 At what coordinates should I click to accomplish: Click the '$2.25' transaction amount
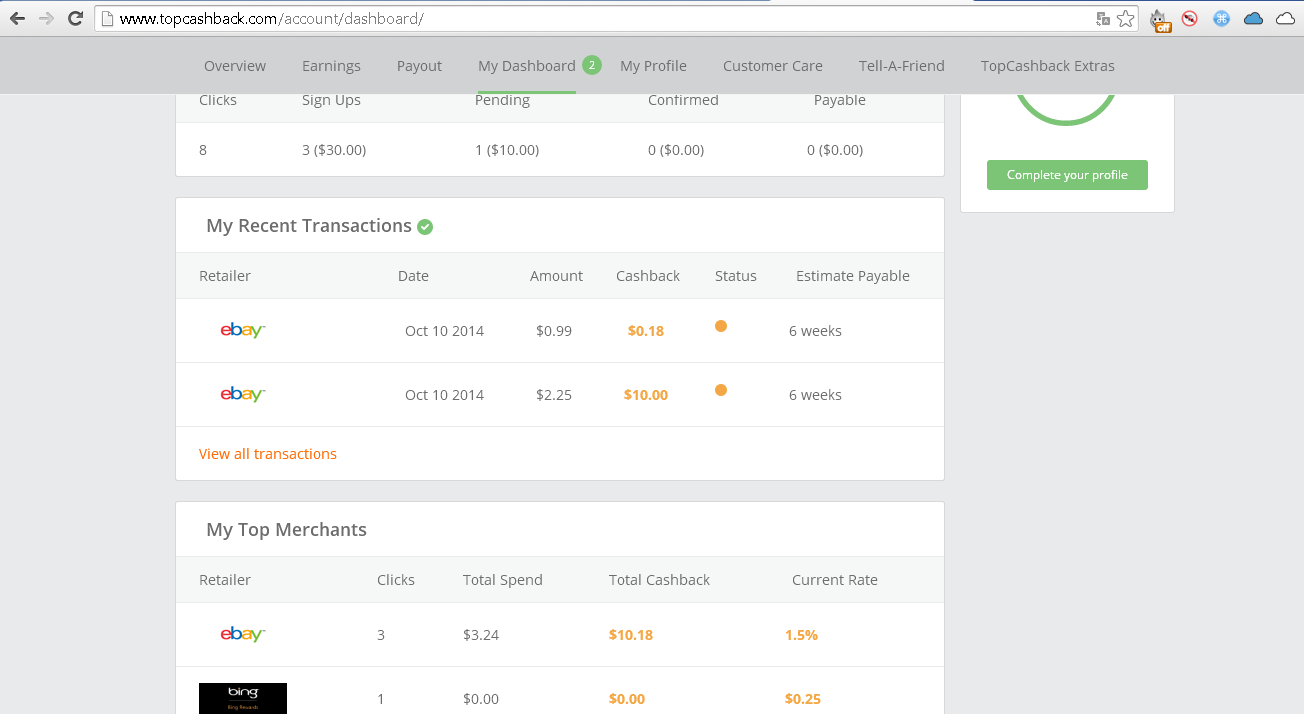tap(554, 395)
